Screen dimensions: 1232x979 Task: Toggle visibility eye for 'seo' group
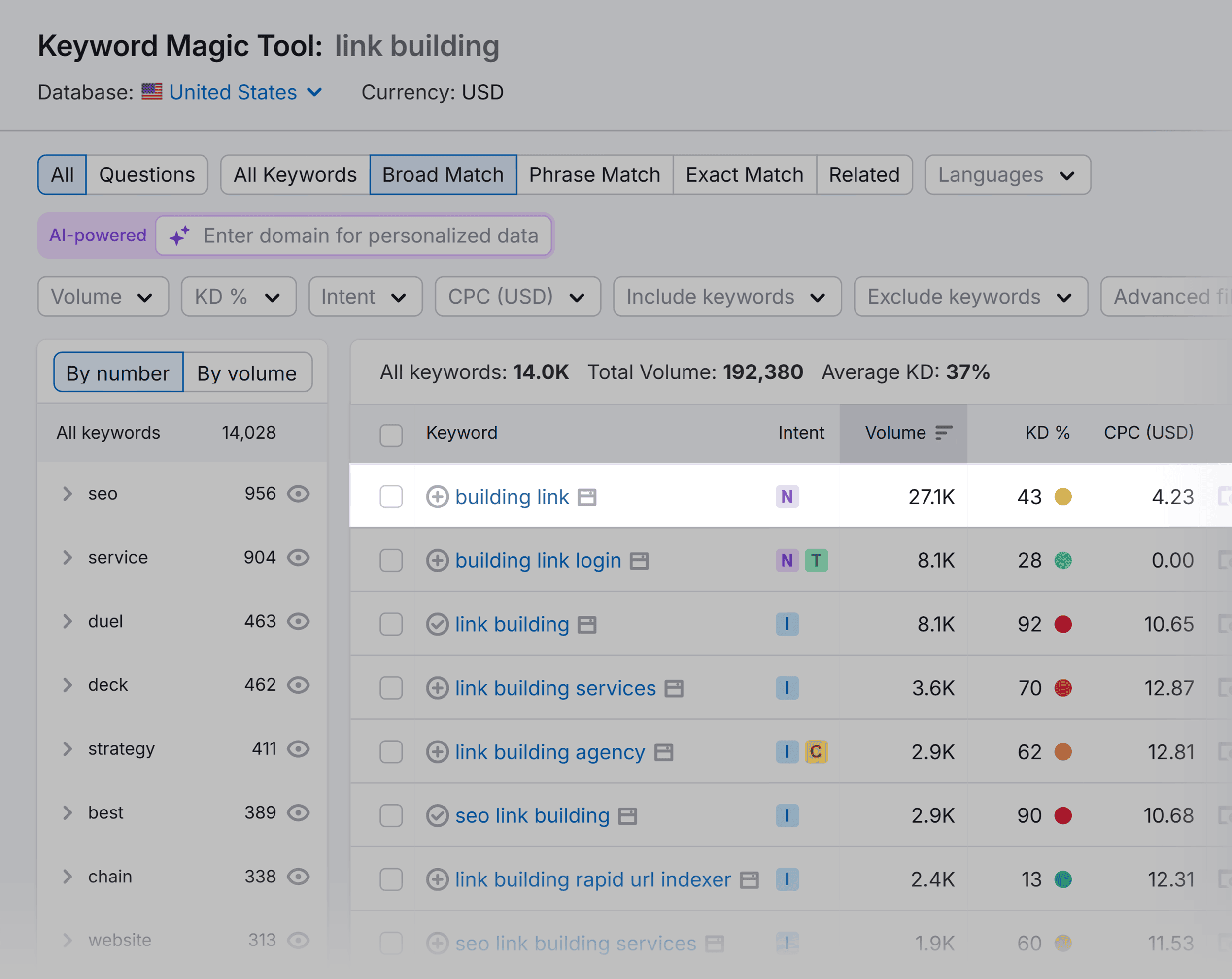298,494
